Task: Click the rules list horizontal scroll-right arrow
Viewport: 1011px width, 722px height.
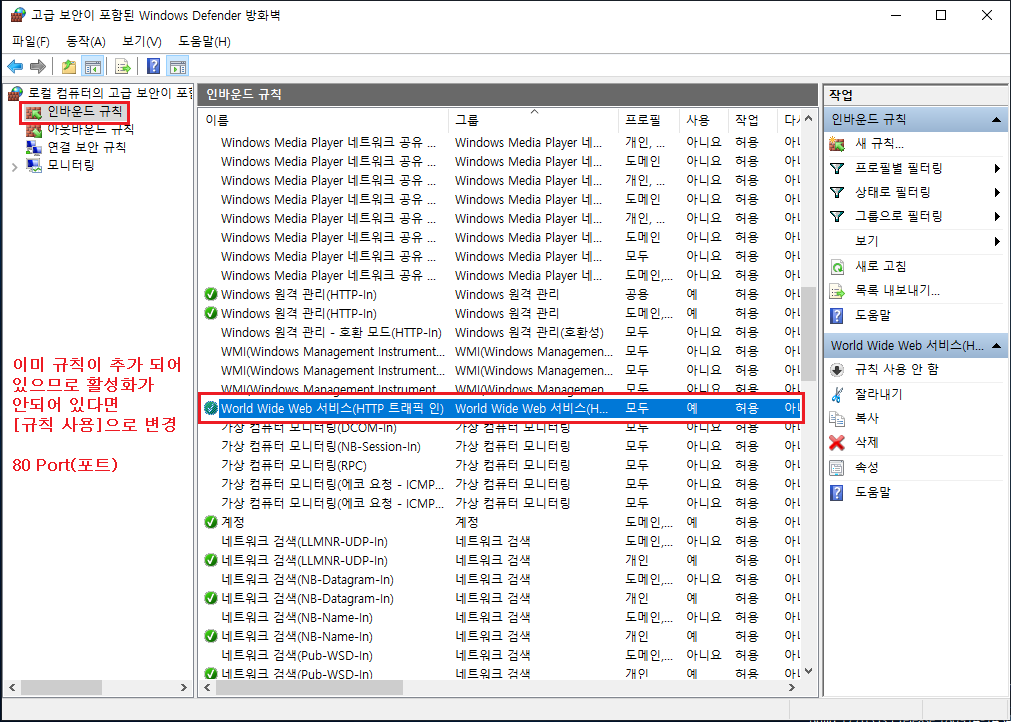Action: click(x=793, y=688)
